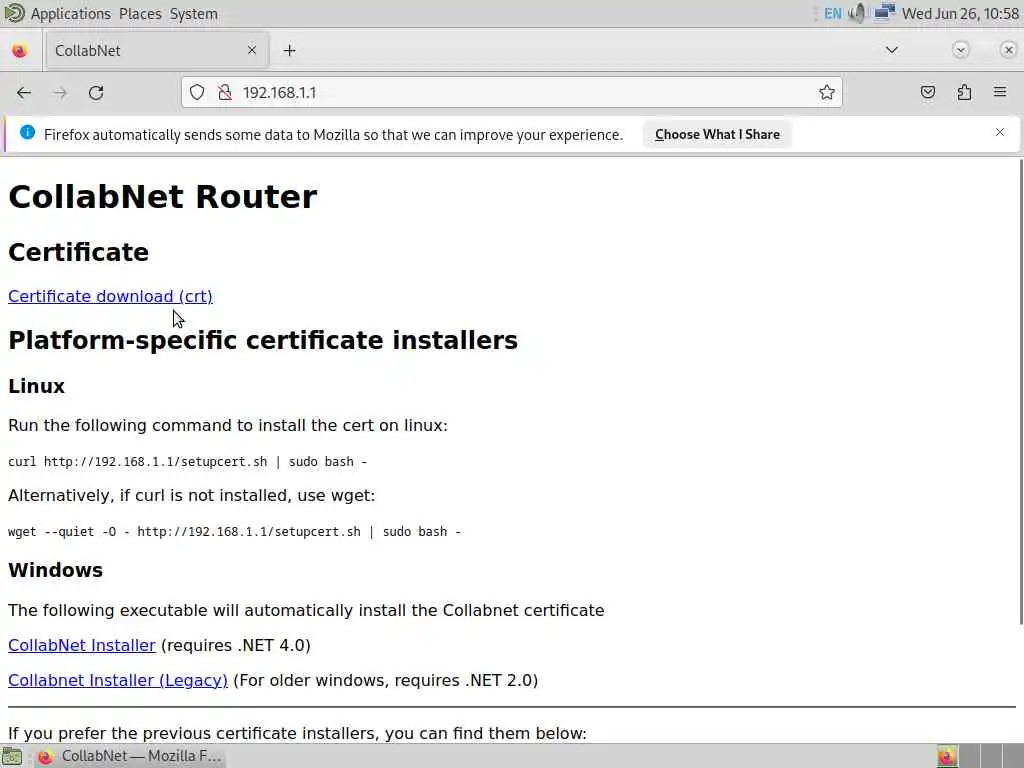Click the date and time clock
Screen dimensions: 1024x768
960,14
